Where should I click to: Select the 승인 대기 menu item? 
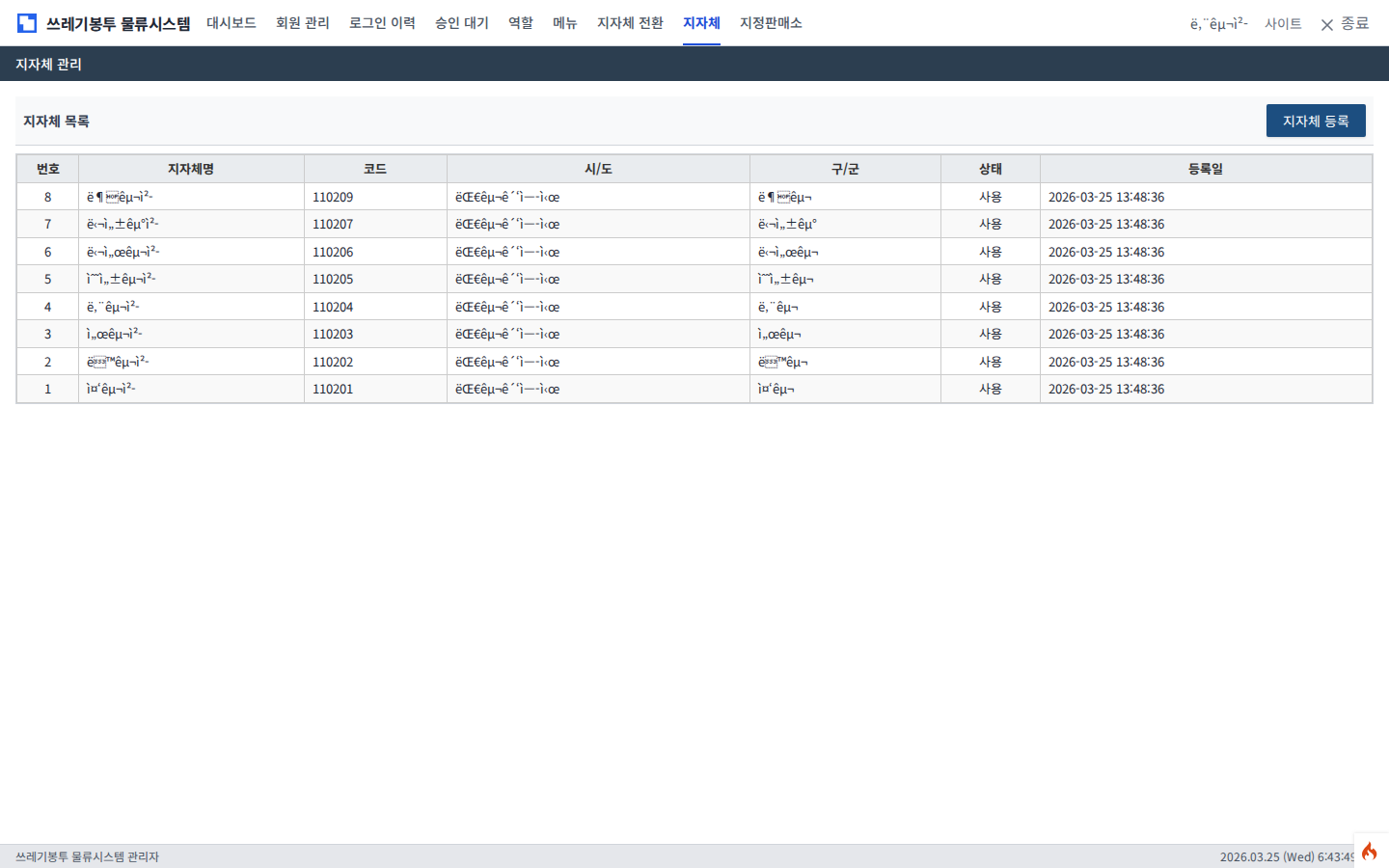461,23
